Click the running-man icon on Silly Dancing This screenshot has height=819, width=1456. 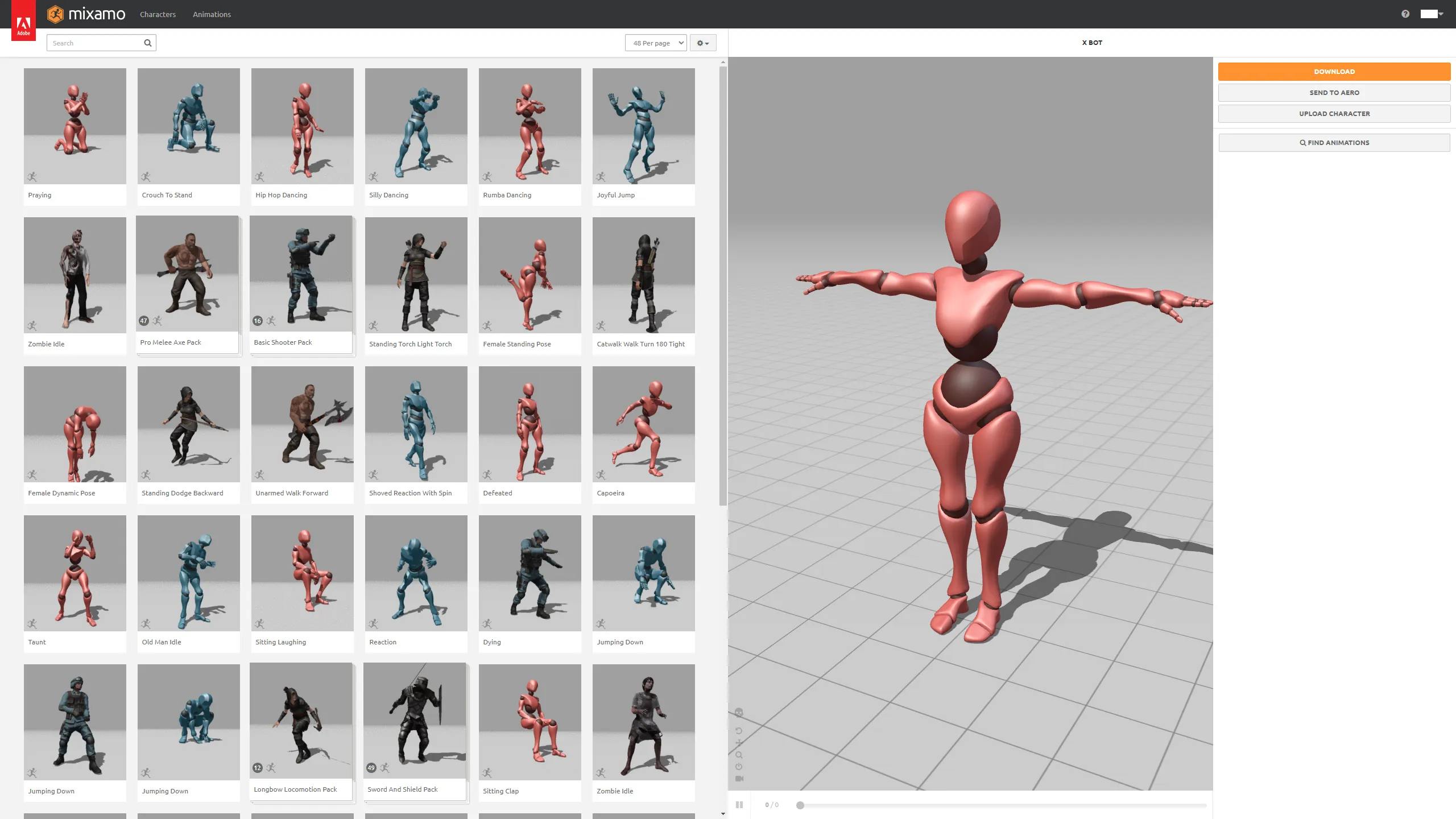[373, 177]
